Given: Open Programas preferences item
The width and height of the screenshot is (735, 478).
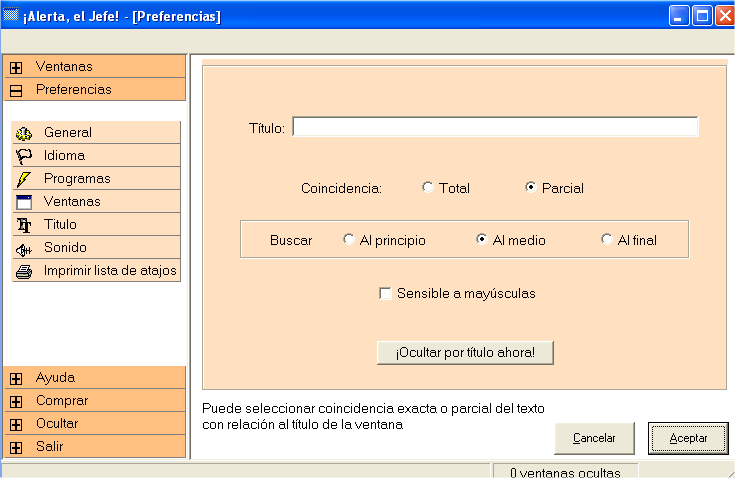Looking at the screenshot, I should coord(96,179).
